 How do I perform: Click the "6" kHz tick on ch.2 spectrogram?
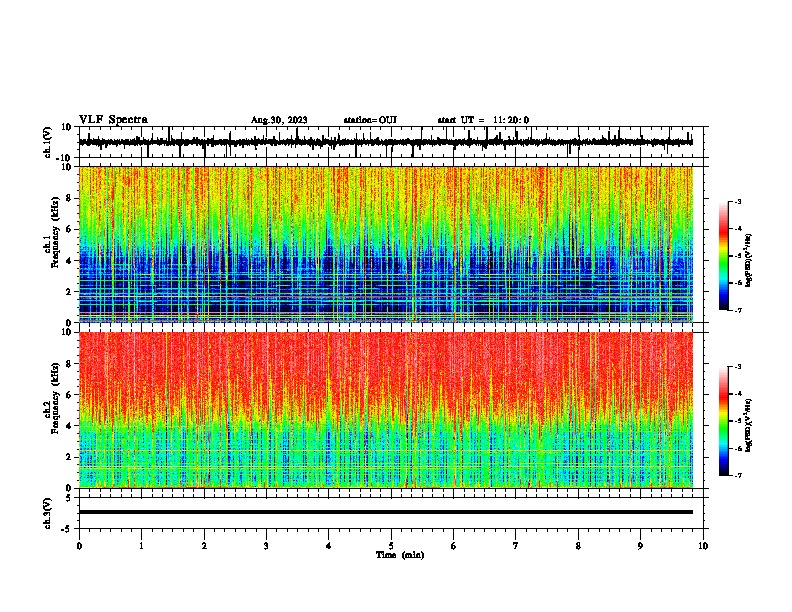[69, 395]
